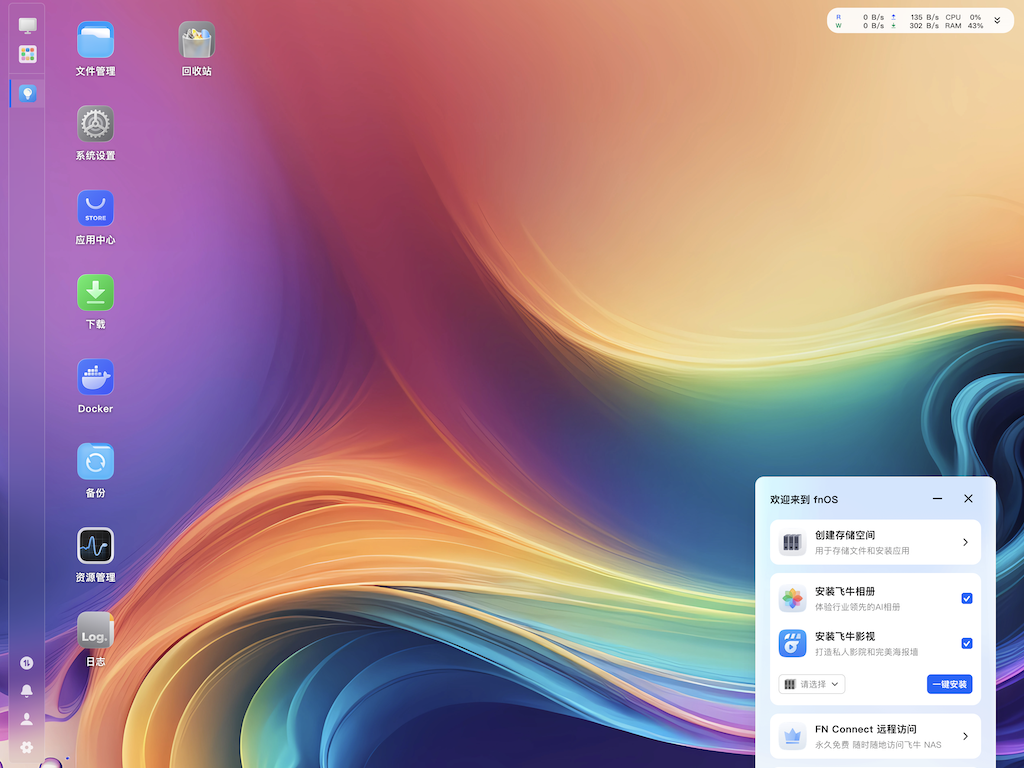Uncheck the 安装飞牛相册 checkbox
The width and height of the screenshot is (1024, 768).
[967, 598]
